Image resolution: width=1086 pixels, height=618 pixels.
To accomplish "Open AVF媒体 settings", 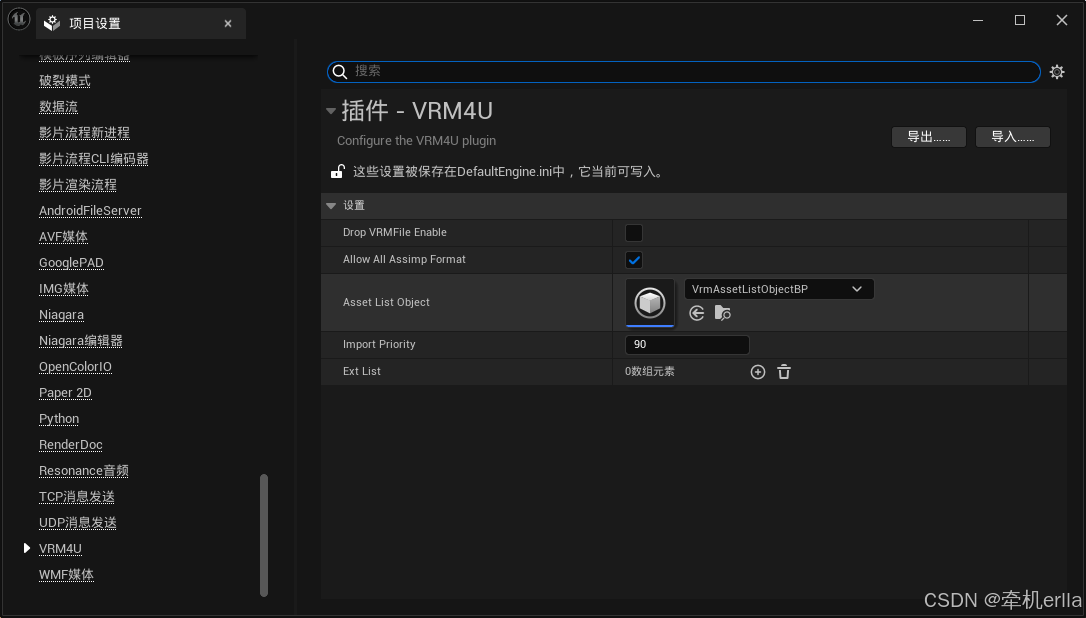I will click(64, 236).
